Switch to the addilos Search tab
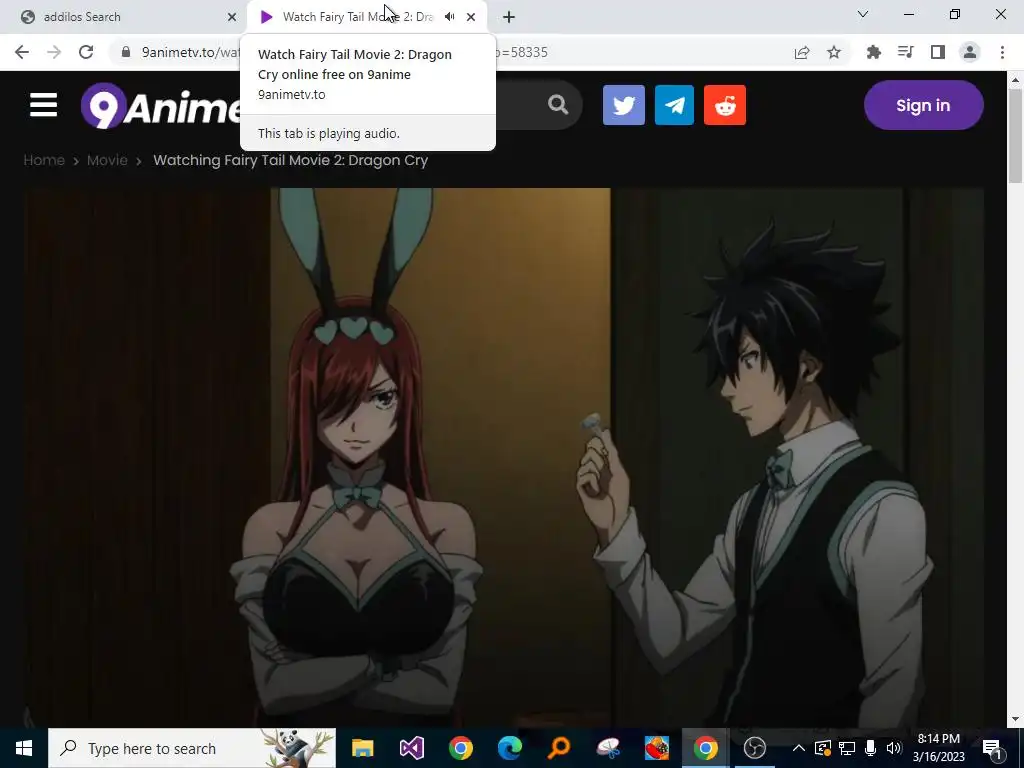This screenshot has width=1024, height=768. [x=124, y=17]
